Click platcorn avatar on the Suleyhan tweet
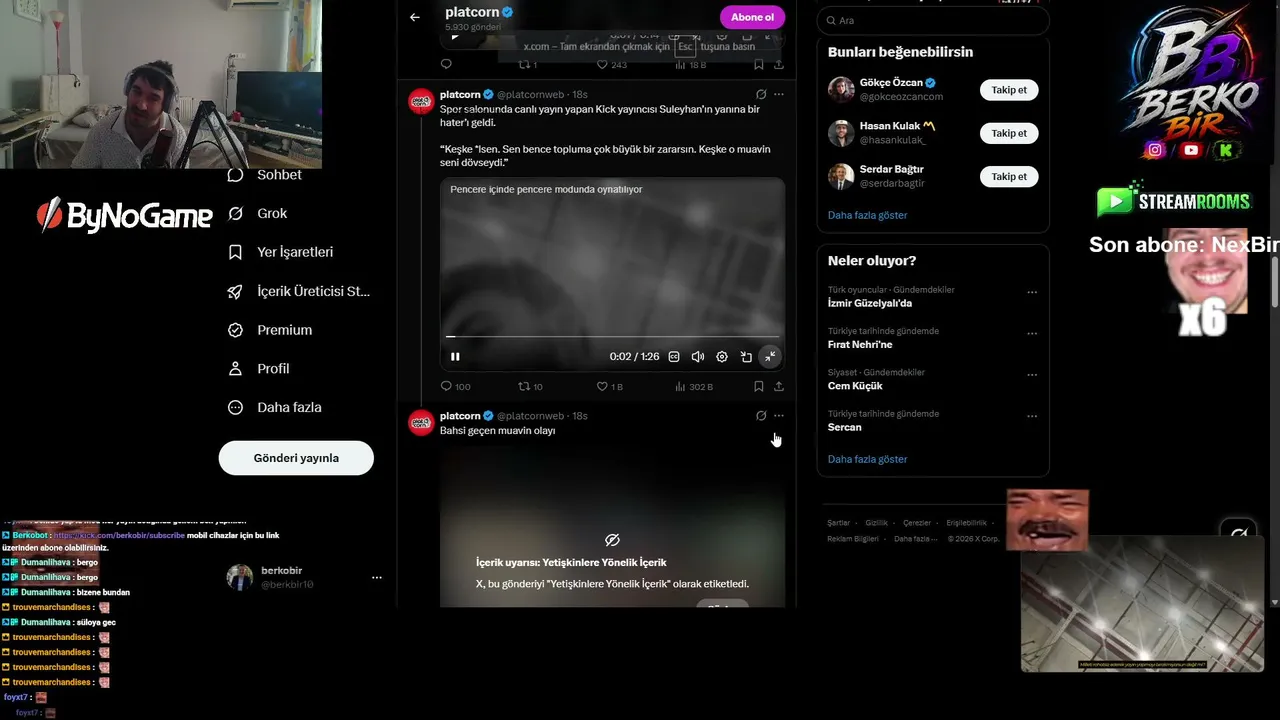 click(421, 101)
